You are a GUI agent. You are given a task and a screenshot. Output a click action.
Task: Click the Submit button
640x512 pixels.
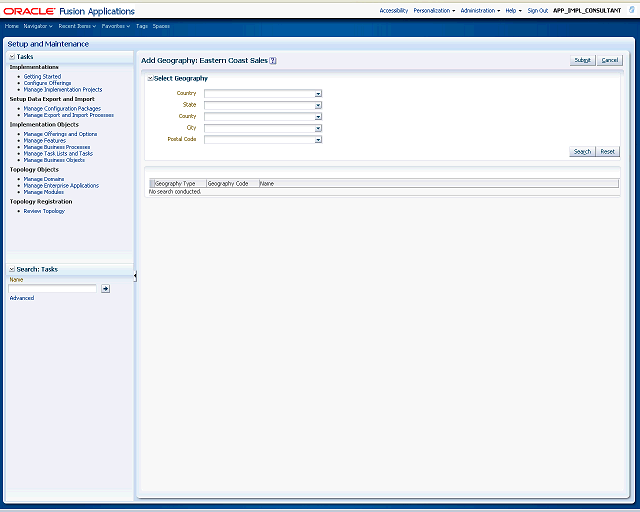coord(582,60)
